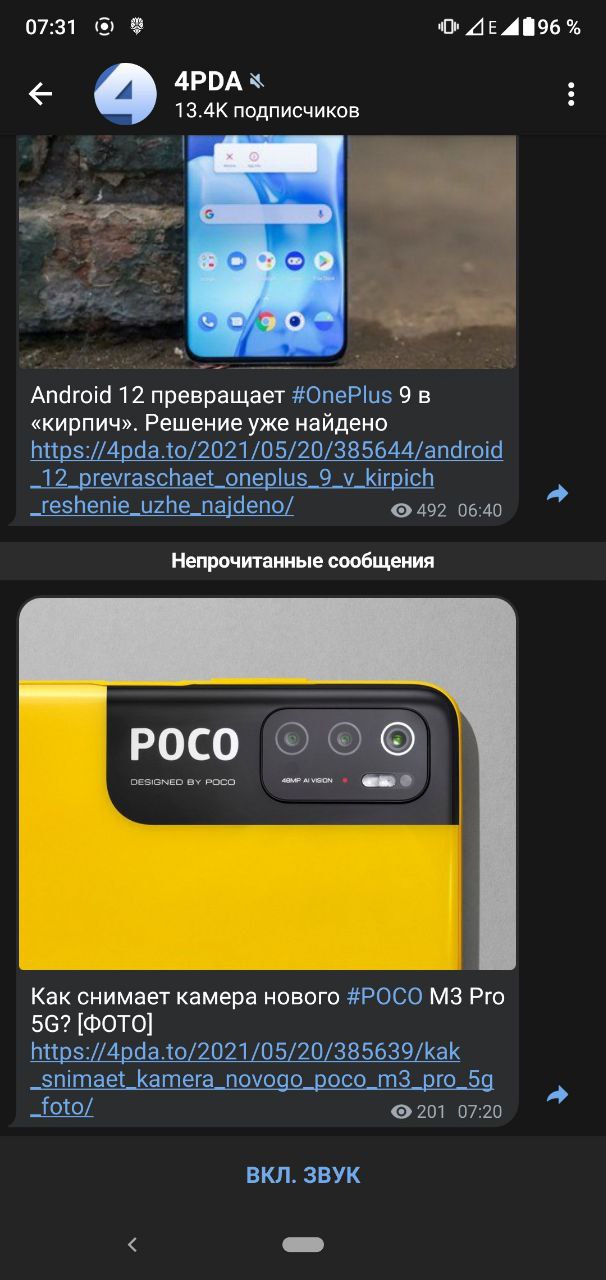Tap the Android navigation back chevron
This screenshot has width=606, height=1280.
[132, 1245]
